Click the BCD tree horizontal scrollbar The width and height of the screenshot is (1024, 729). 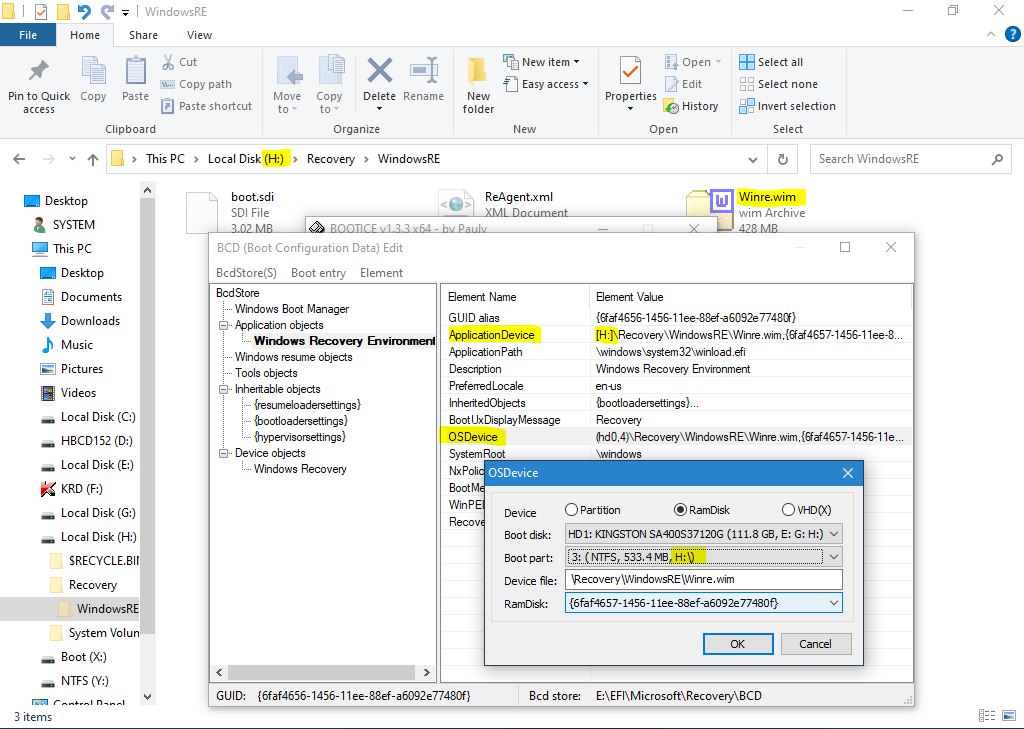325,673
